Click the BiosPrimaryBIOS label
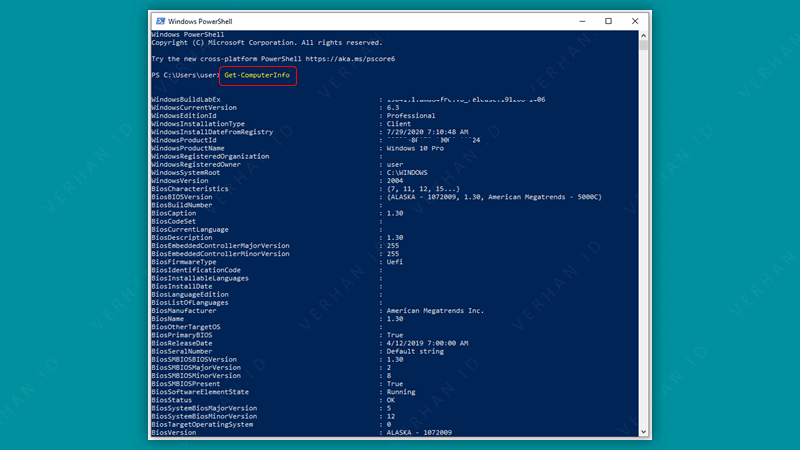800x450 pixels. click(182, 335)
